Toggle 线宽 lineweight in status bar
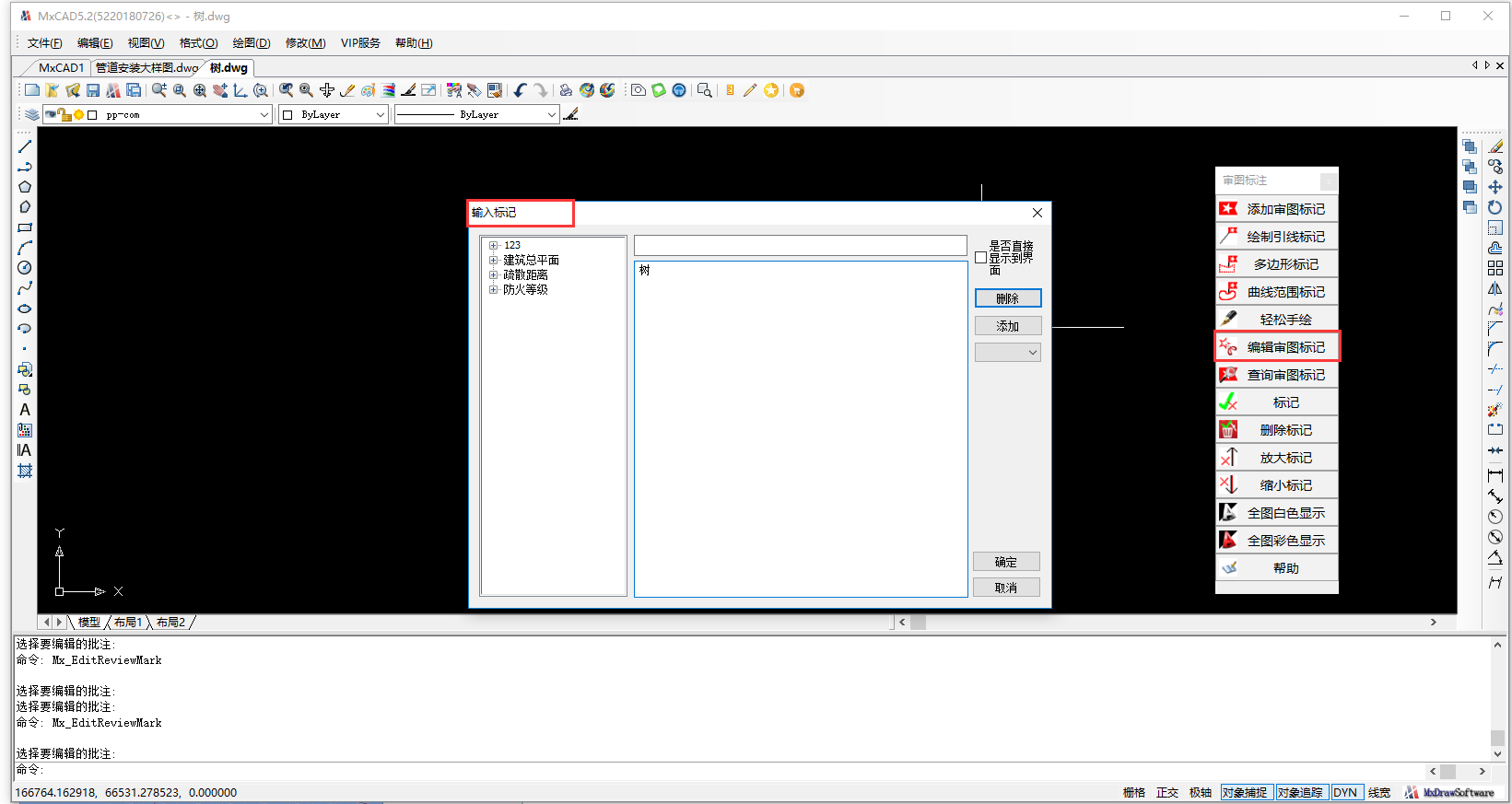The image size is (1512, 804). click(x=1379, y=792)
